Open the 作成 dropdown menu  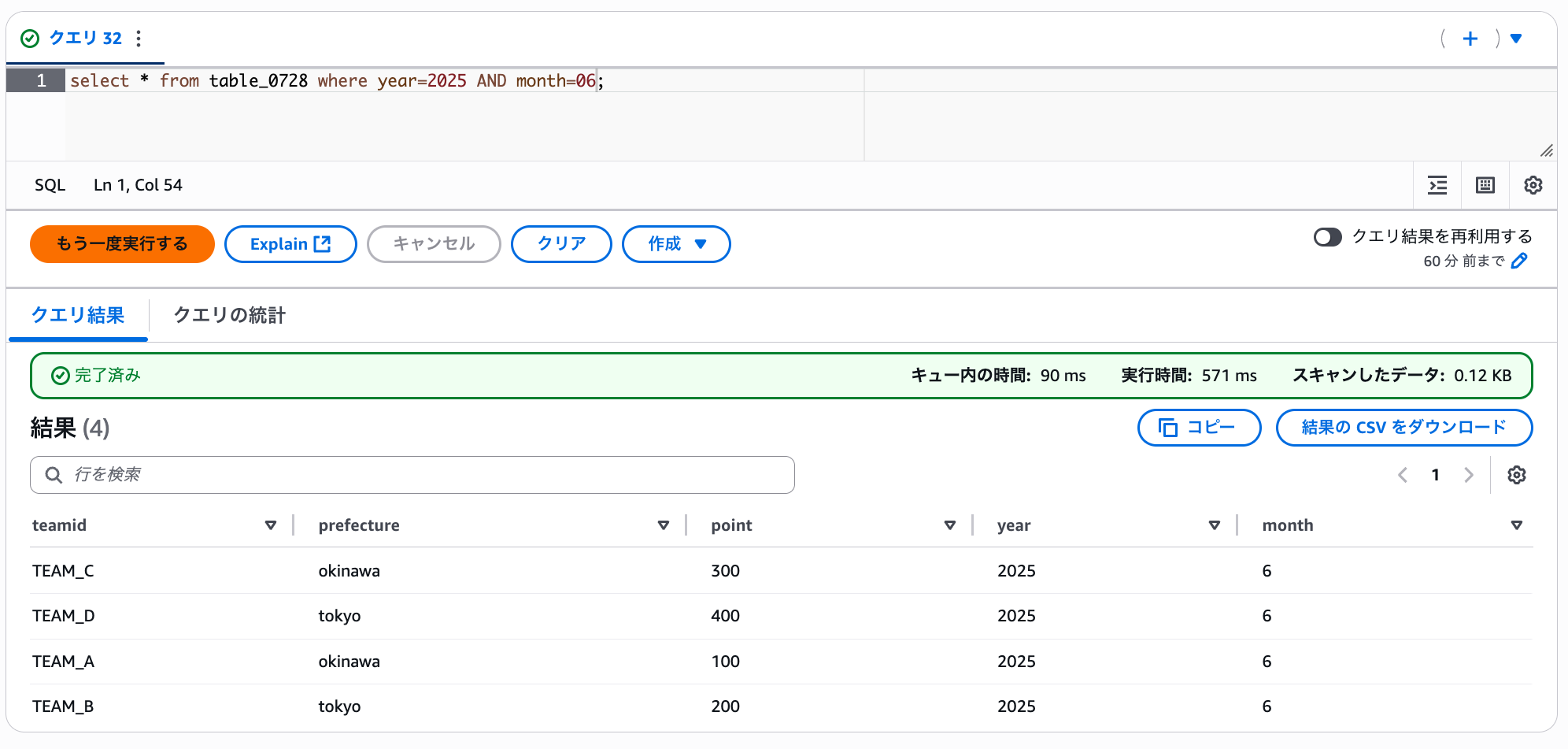tap(676, 244)
